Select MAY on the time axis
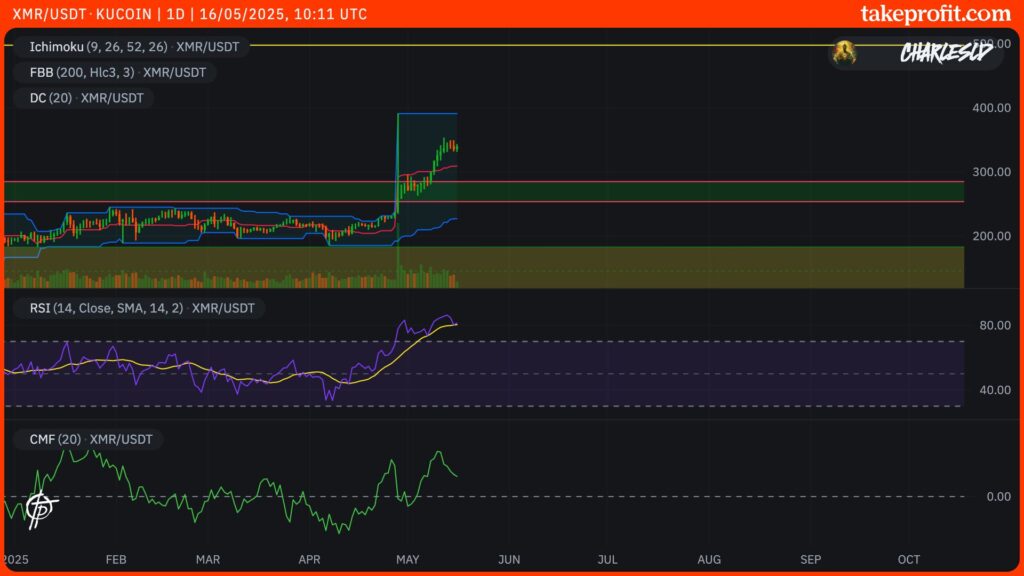 click(408, 560)
